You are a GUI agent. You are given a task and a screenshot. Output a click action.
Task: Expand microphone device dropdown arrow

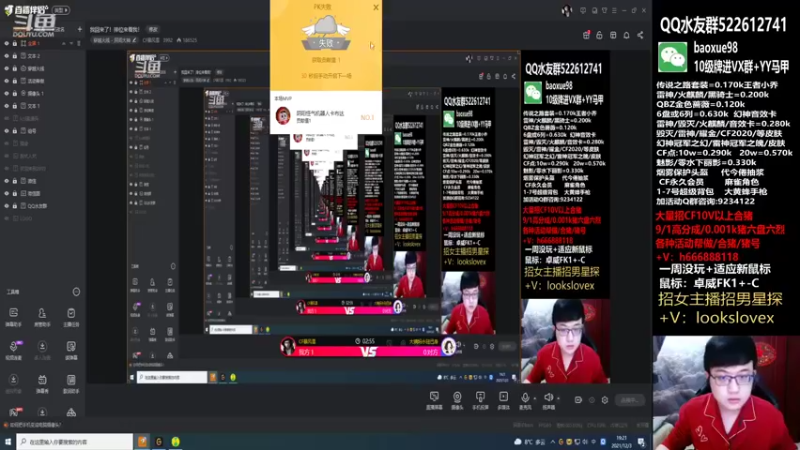click(x=534, y=398)
